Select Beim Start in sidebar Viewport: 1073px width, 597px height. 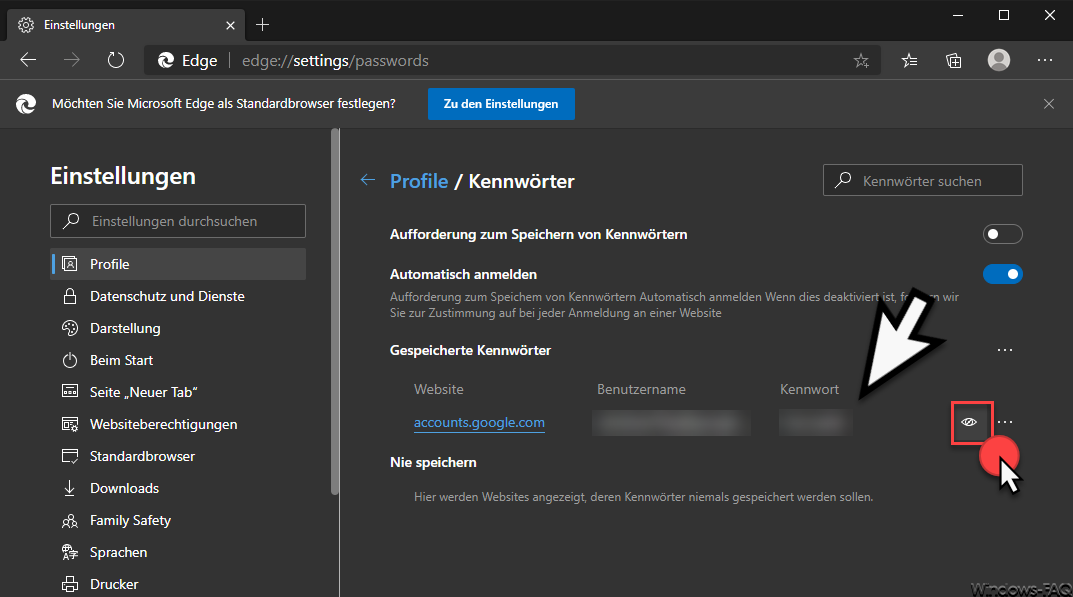(x=178, y=360)
